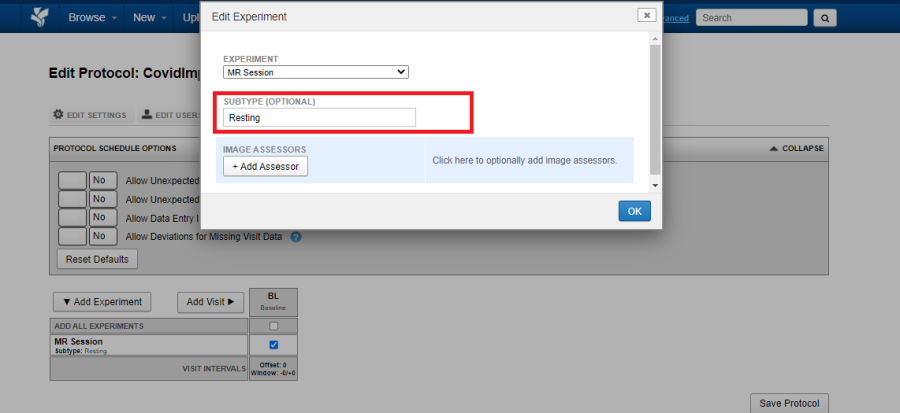This screenshot has height=413, width=900.
Task: Close the Edit Experiment dialog
Action: [647, 15]
